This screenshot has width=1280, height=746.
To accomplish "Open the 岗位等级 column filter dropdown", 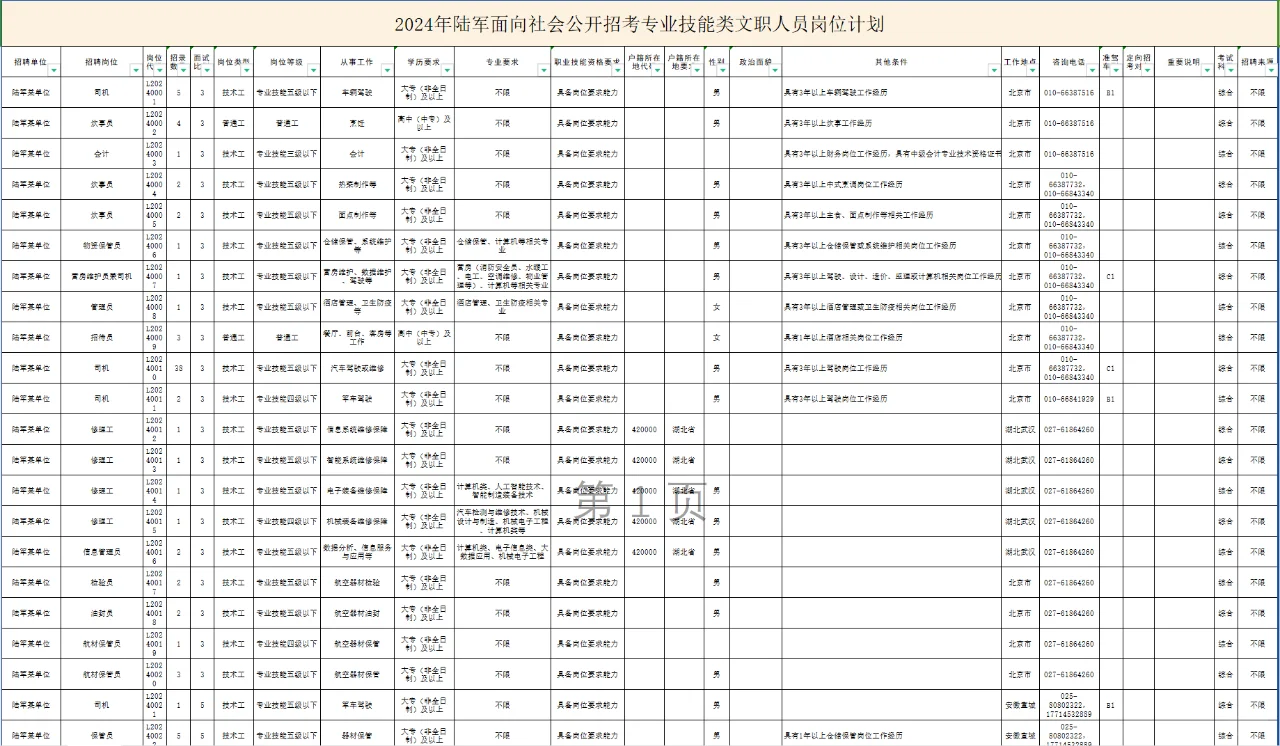I will tap(314, 71).
